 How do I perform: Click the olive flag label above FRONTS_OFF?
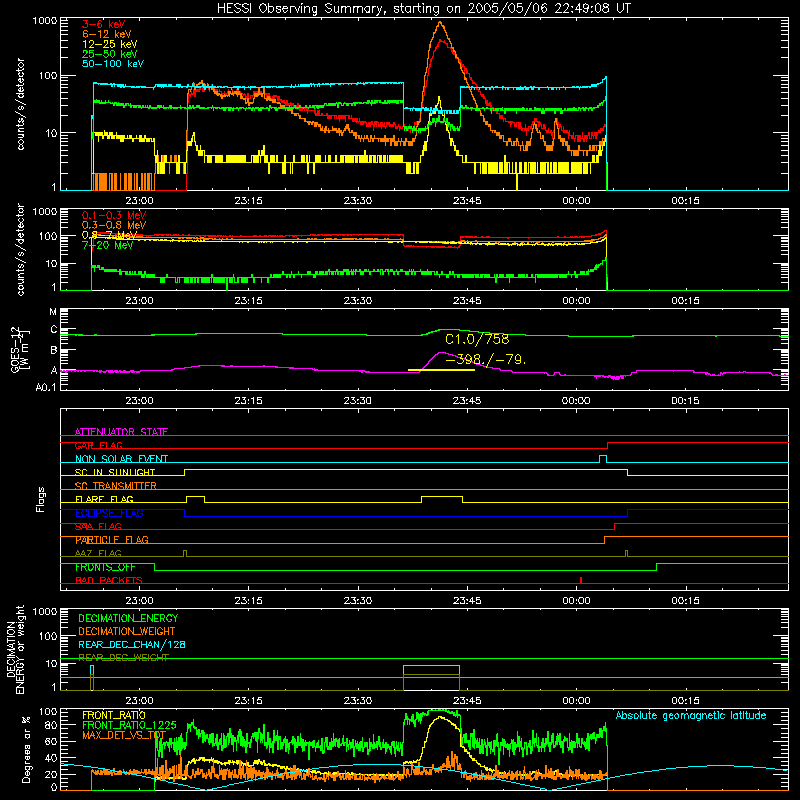[x=98, y=553]
